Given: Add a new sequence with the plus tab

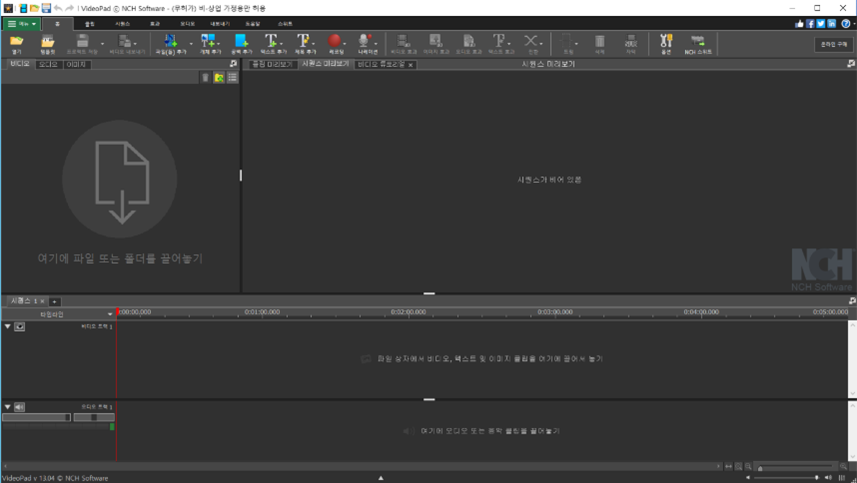Looking at the screenshot, I should pyautogui.click(x=55, y=302).
